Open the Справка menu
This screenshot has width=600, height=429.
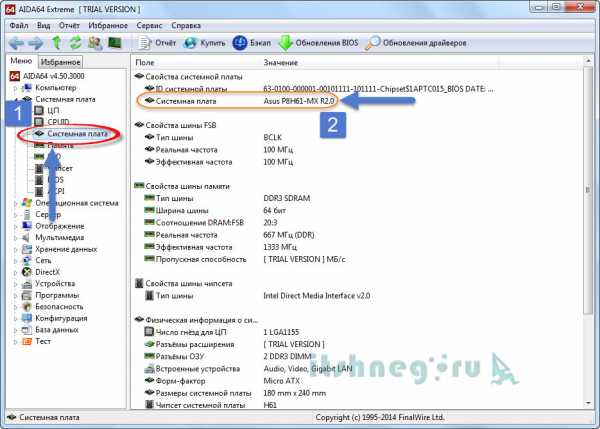186,26
